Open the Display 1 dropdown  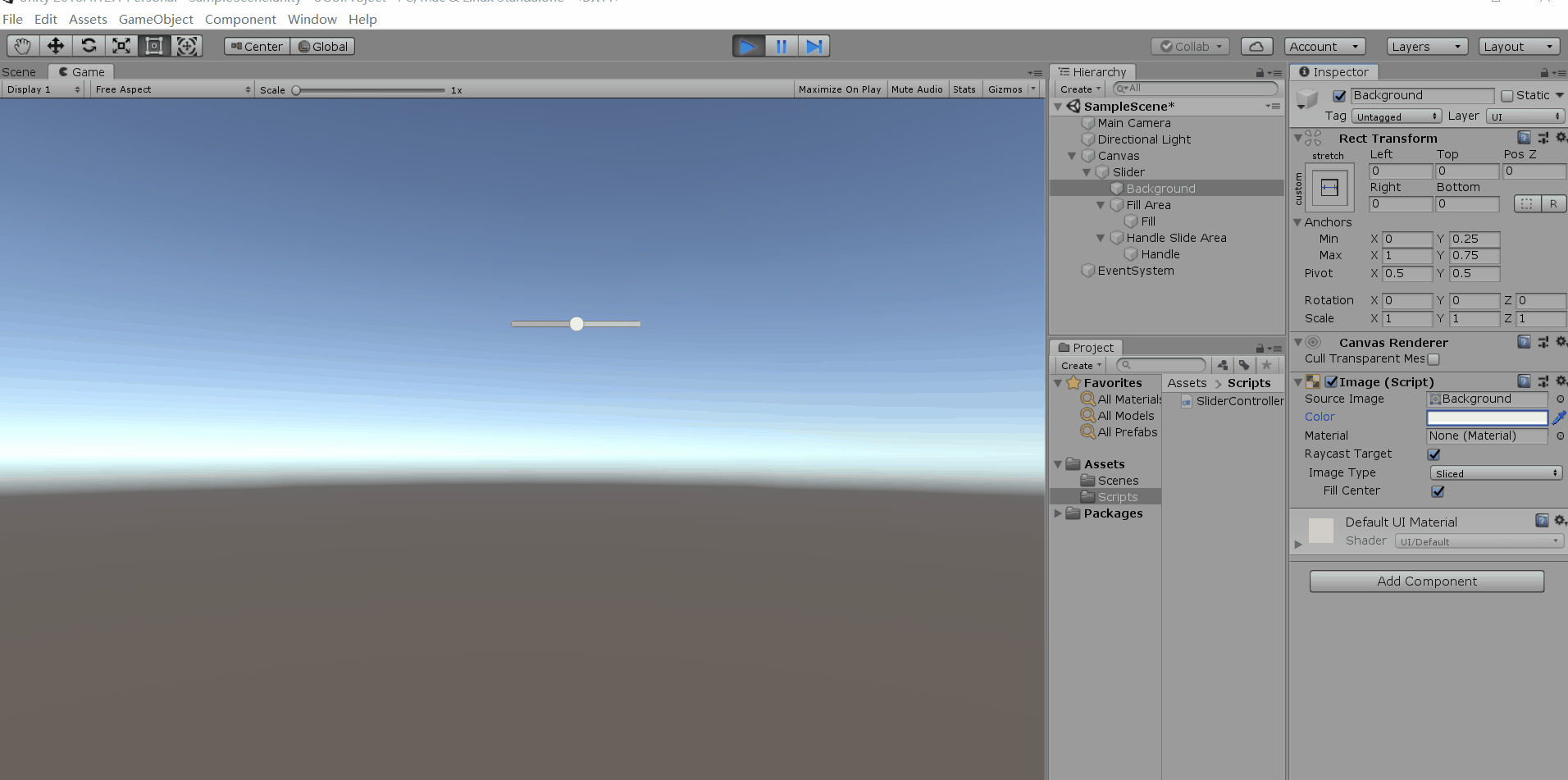click(43, 89)
